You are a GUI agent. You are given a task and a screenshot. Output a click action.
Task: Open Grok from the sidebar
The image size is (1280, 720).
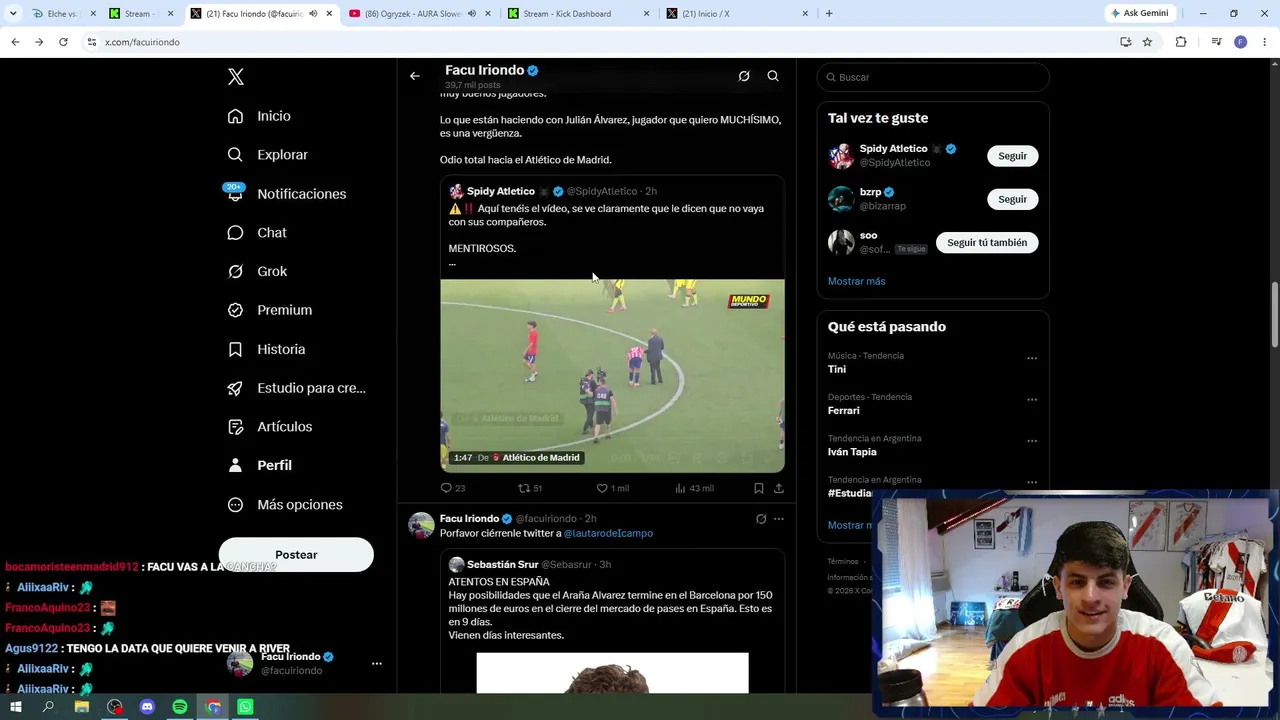pyautogui.click(x=257, y=271)
